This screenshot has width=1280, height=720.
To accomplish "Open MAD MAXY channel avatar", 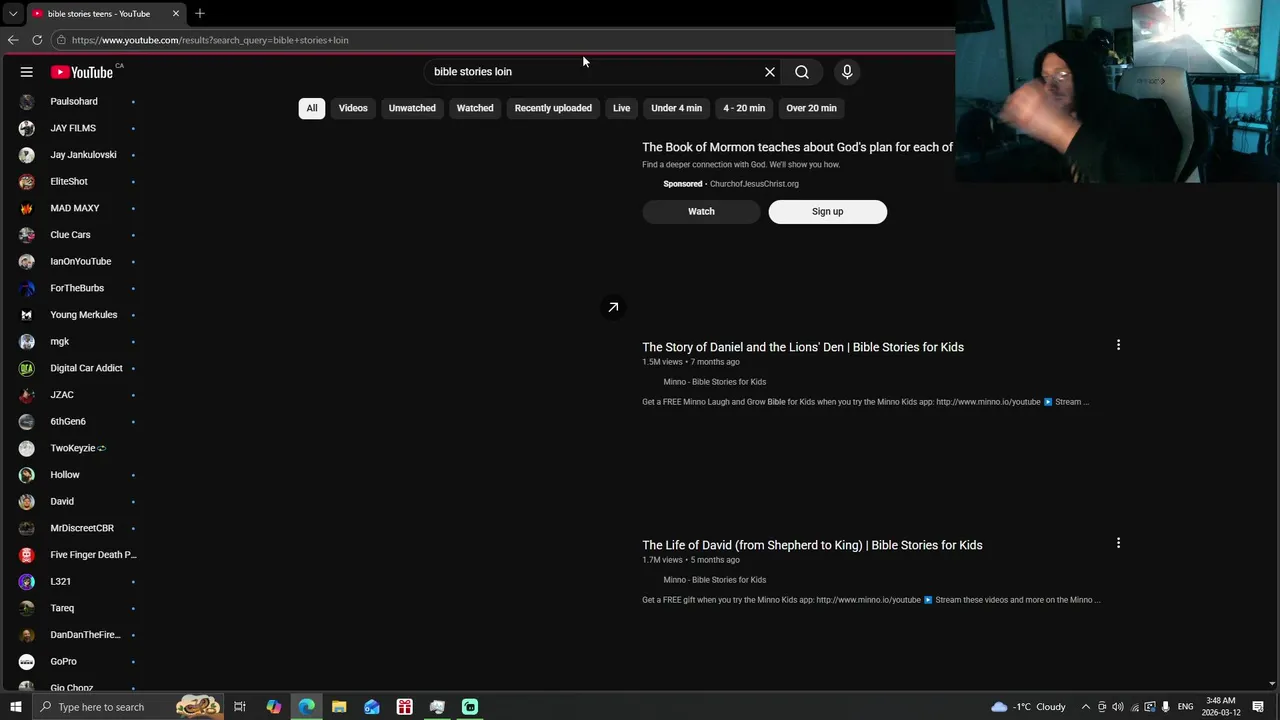I will [27, 208].
